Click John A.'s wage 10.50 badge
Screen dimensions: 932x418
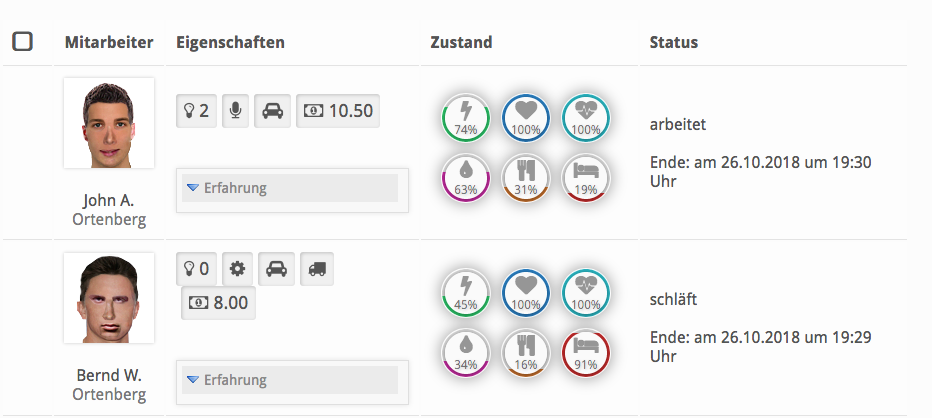[x=339, y=110]
